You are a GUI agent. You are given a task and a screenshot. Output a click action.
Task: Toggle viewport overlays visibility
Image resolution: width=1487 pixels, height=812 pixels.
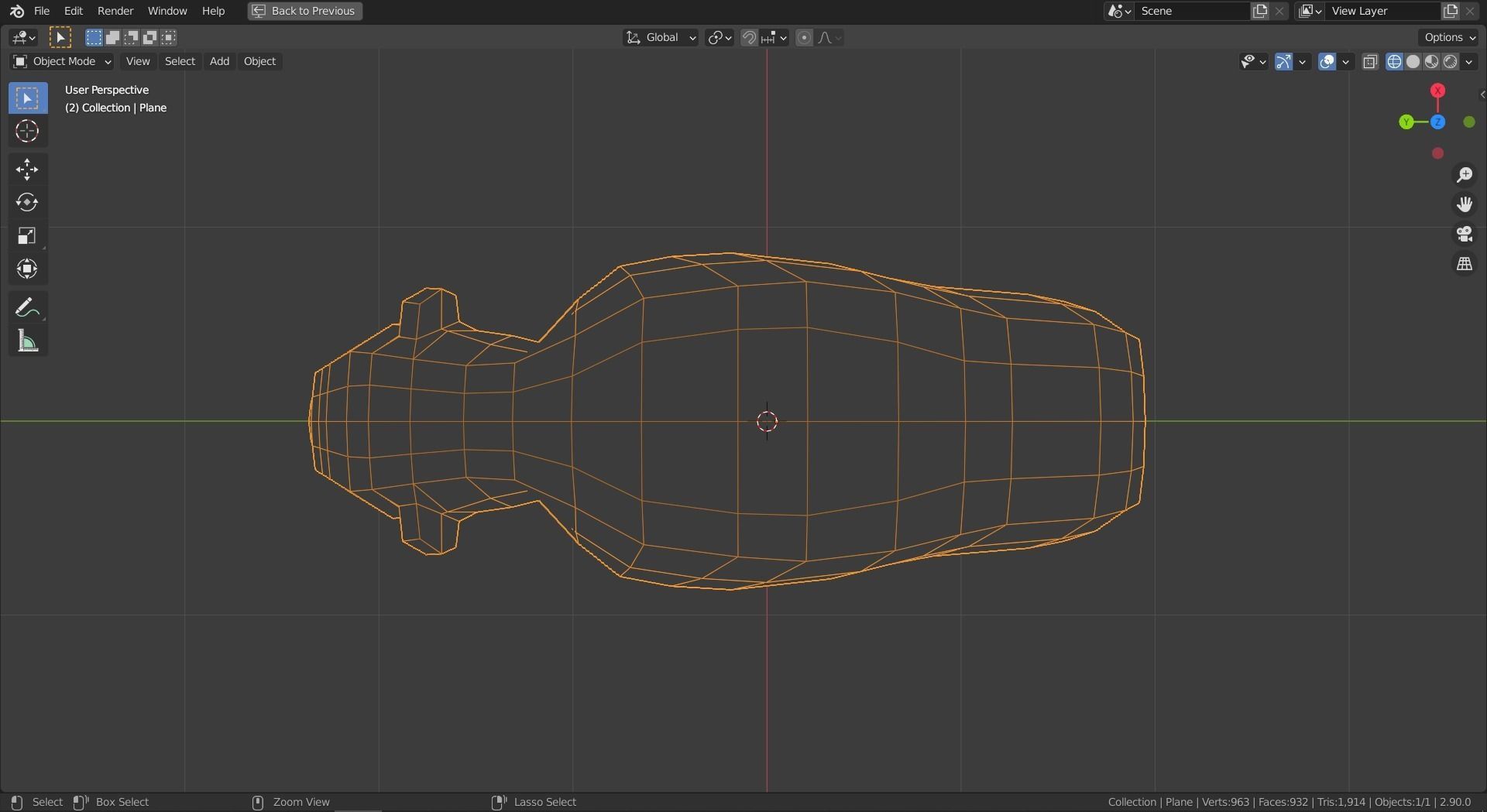[x=1327, y=62]
